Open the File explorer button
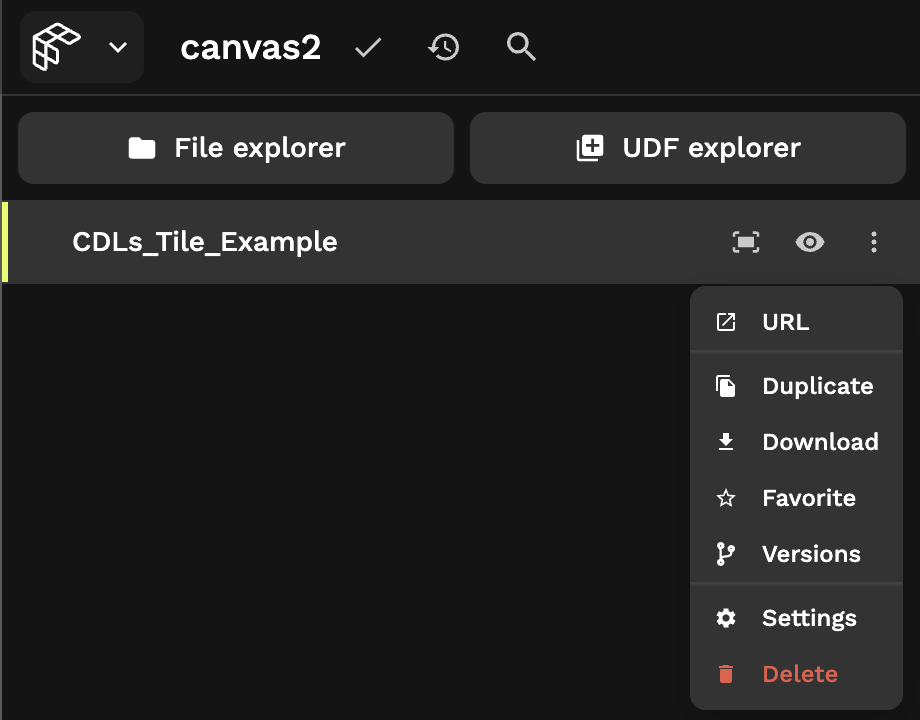 pos(236,148)
